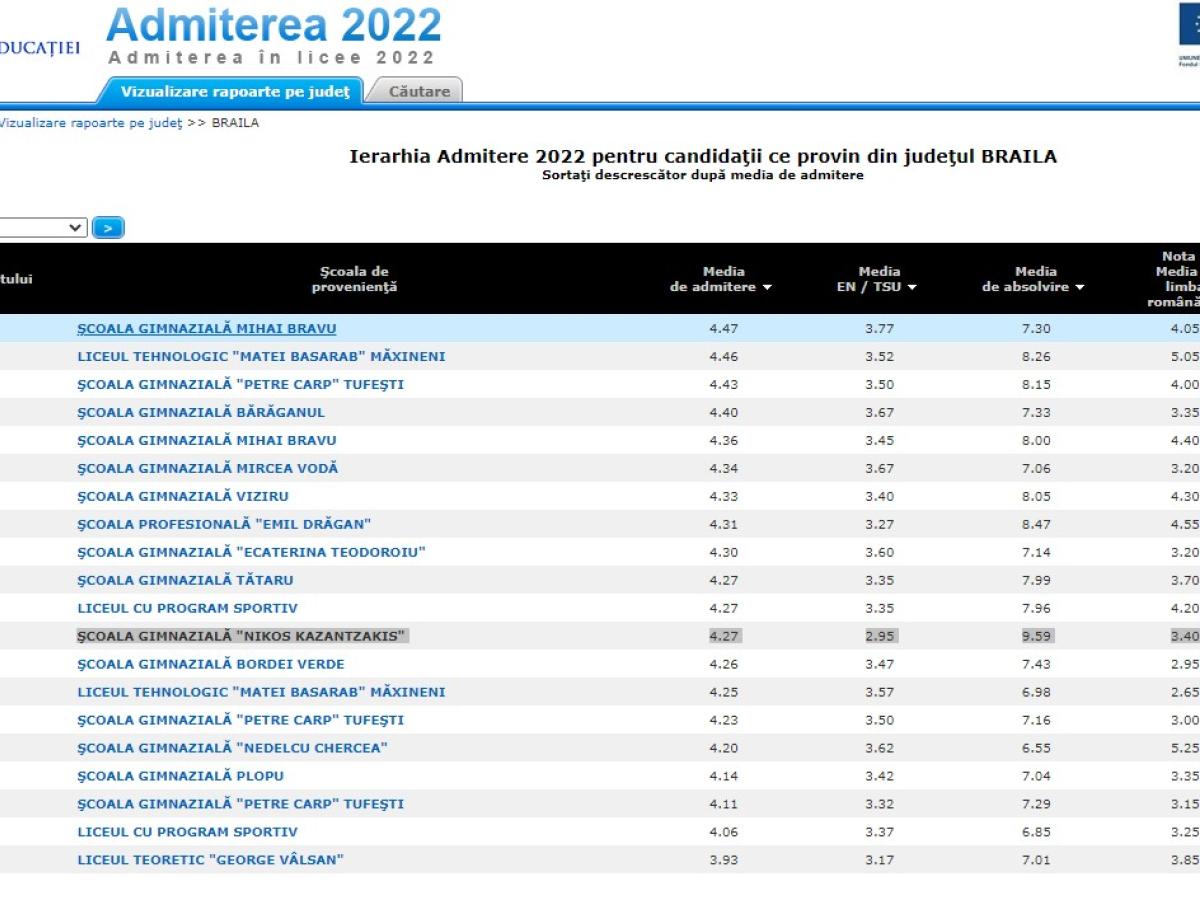Click the blue arrow go button
Viewport: 1200px width, 900px height.
point(108,228)
